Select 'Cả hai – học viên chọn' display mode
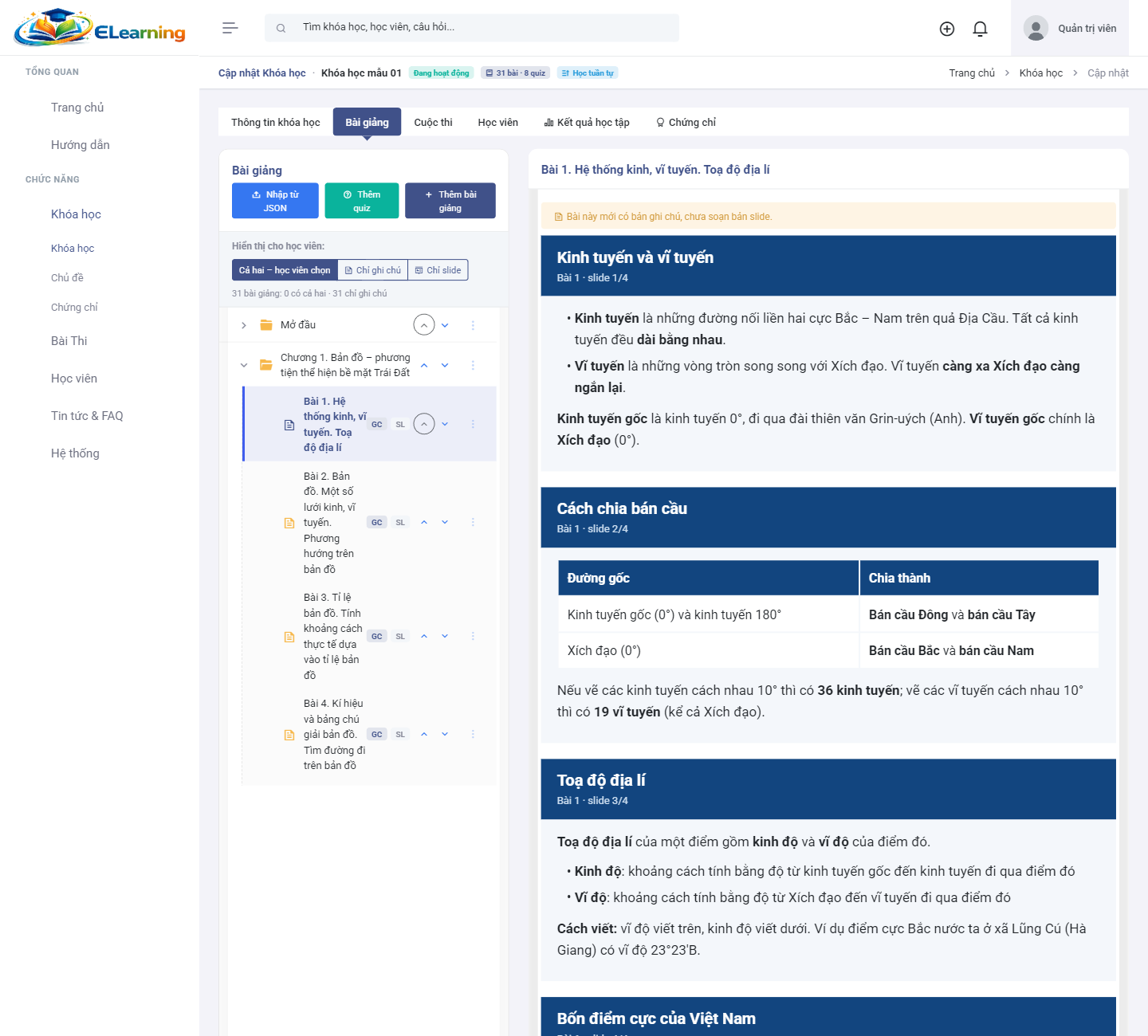Viewport: 1148px width, 1036px height. pyautogui.click(x=285, y=270)
